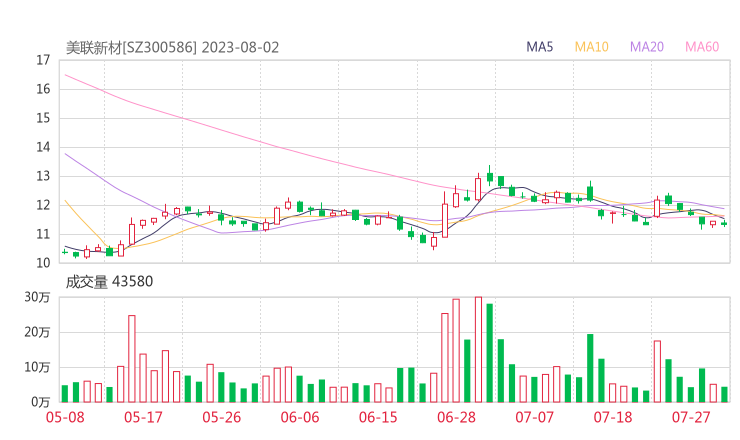This screenshot has height=440, width=740.
Task: Click the 07-18 date axis label
Action: (613, 417)
